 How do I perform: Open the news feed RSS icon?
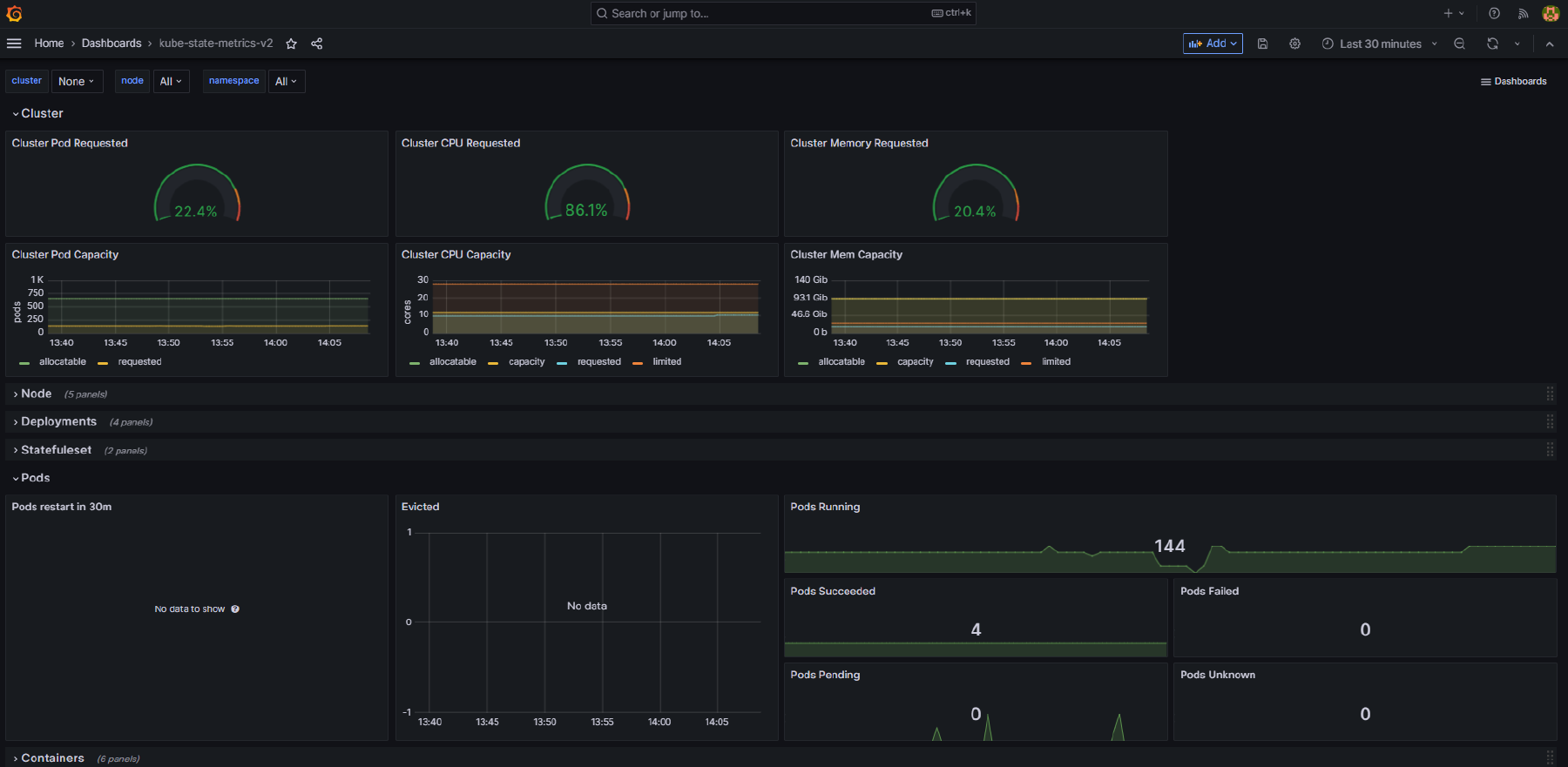point(1523,13)
